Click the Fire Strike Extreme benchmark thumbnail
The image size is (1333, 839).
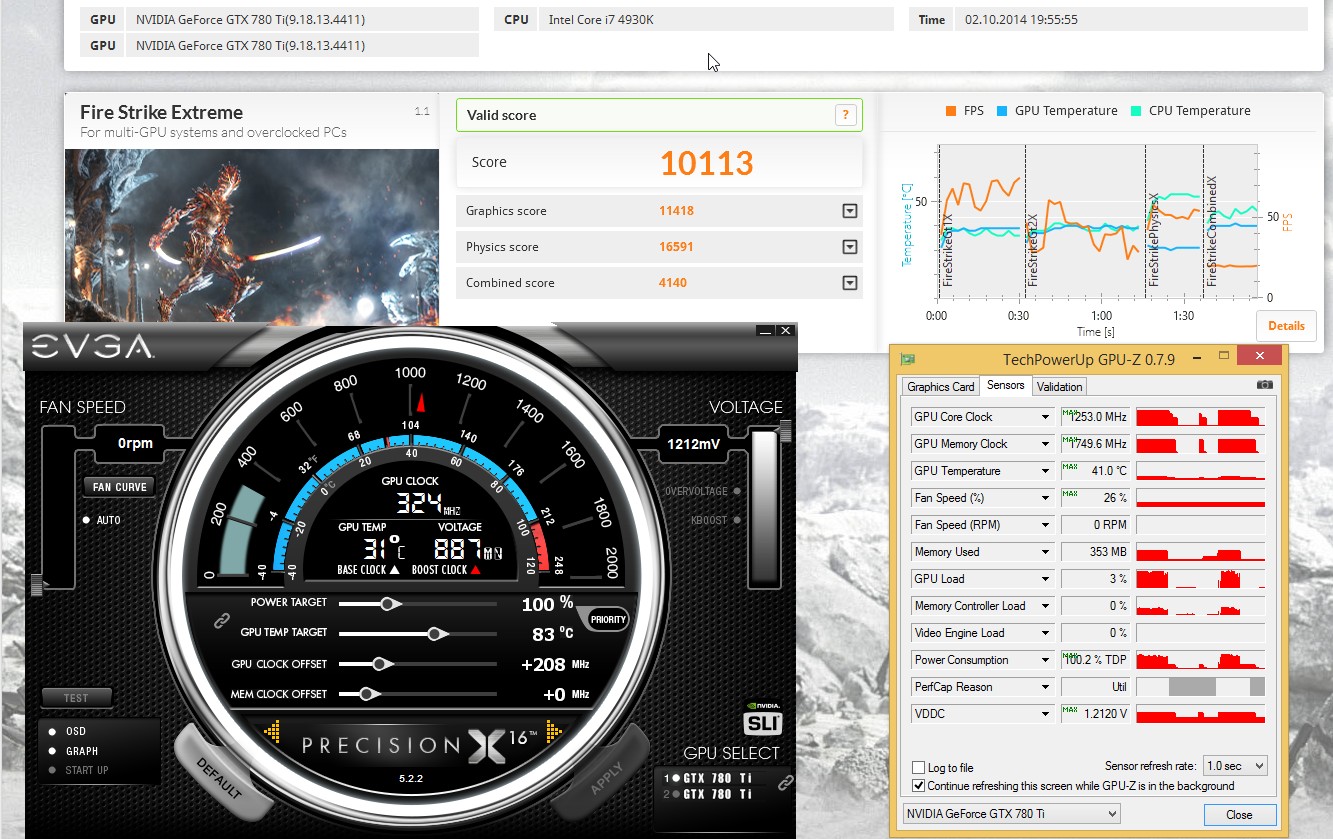(252, 236)
